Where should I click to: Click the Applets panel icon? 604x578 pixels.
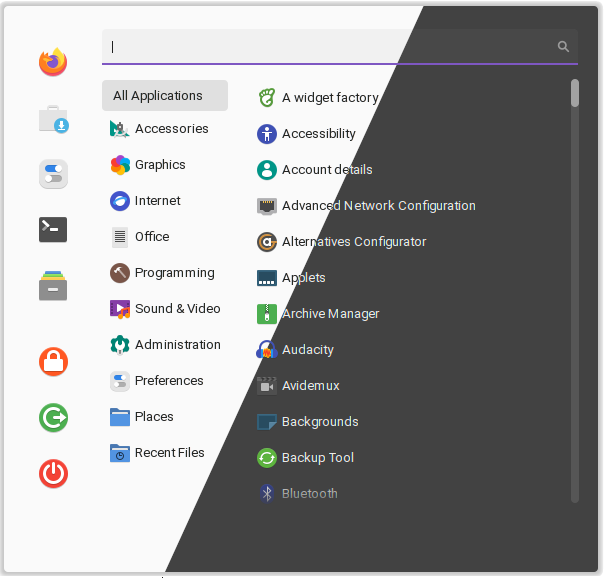pyautogui.click(x=267, y=278)
